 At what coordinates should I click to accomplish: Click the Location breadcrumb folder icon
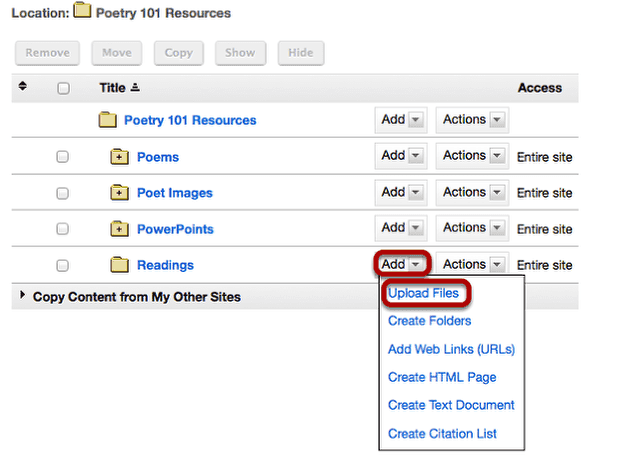click(x=82, y=10)
